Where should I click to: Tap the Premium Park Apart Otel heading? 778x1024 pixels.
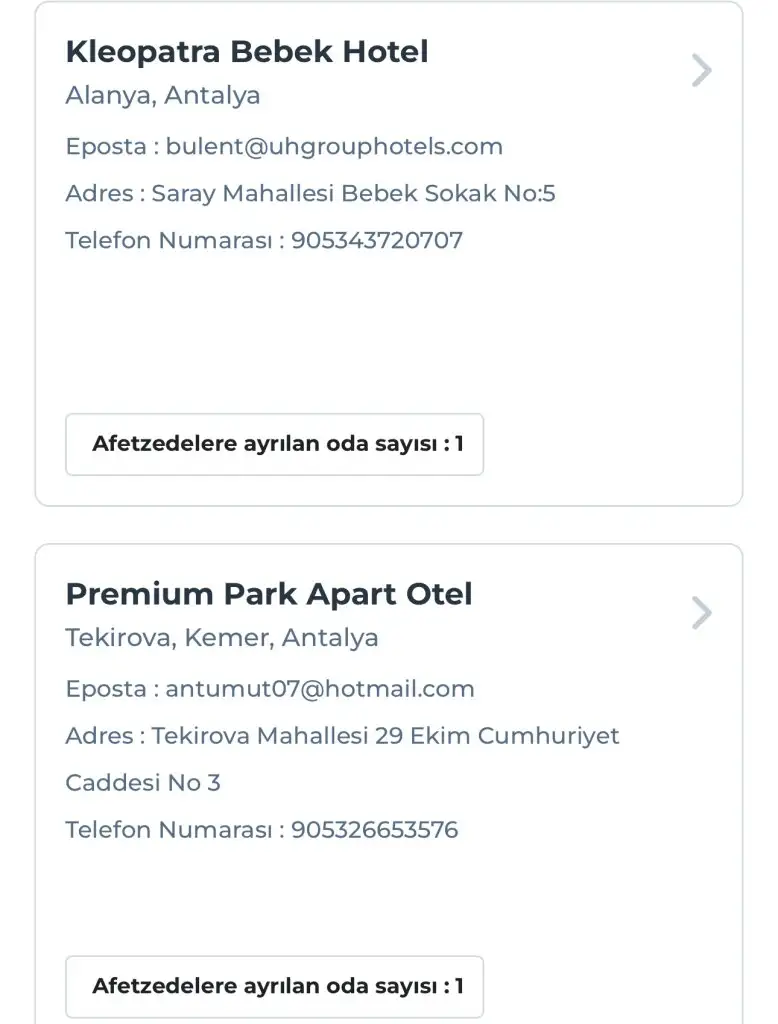(x=269, y=594)
